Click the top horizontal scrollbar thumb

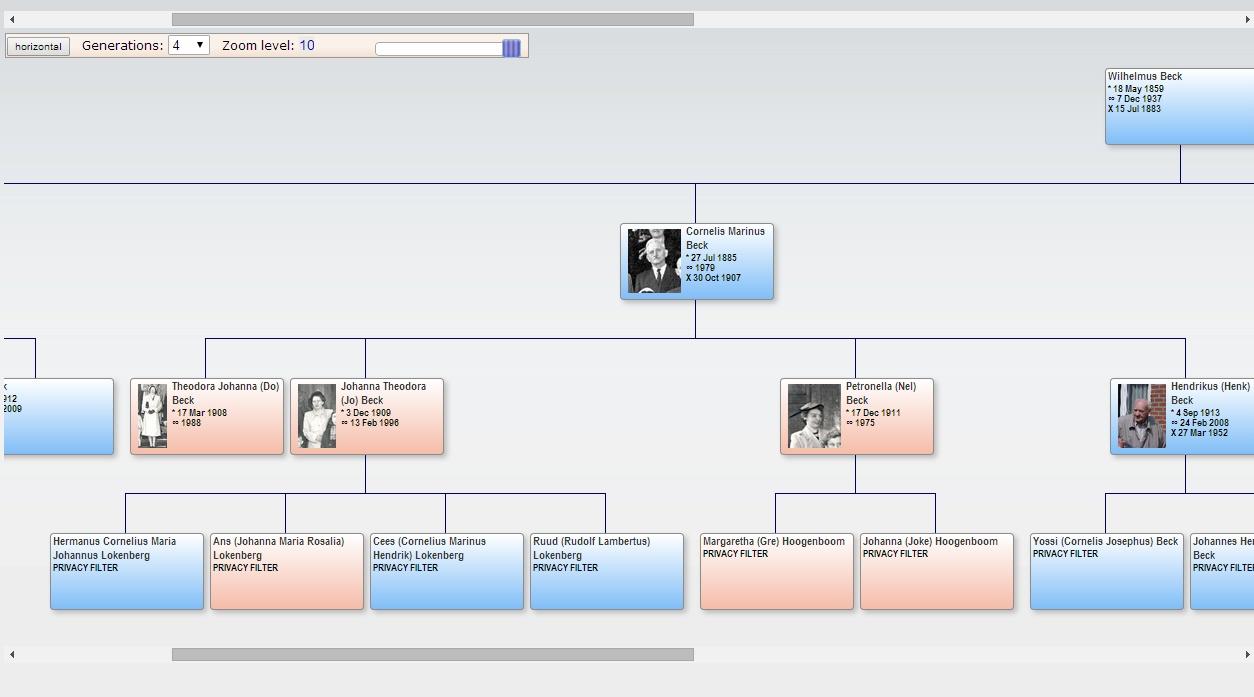(x=432, y=19)
